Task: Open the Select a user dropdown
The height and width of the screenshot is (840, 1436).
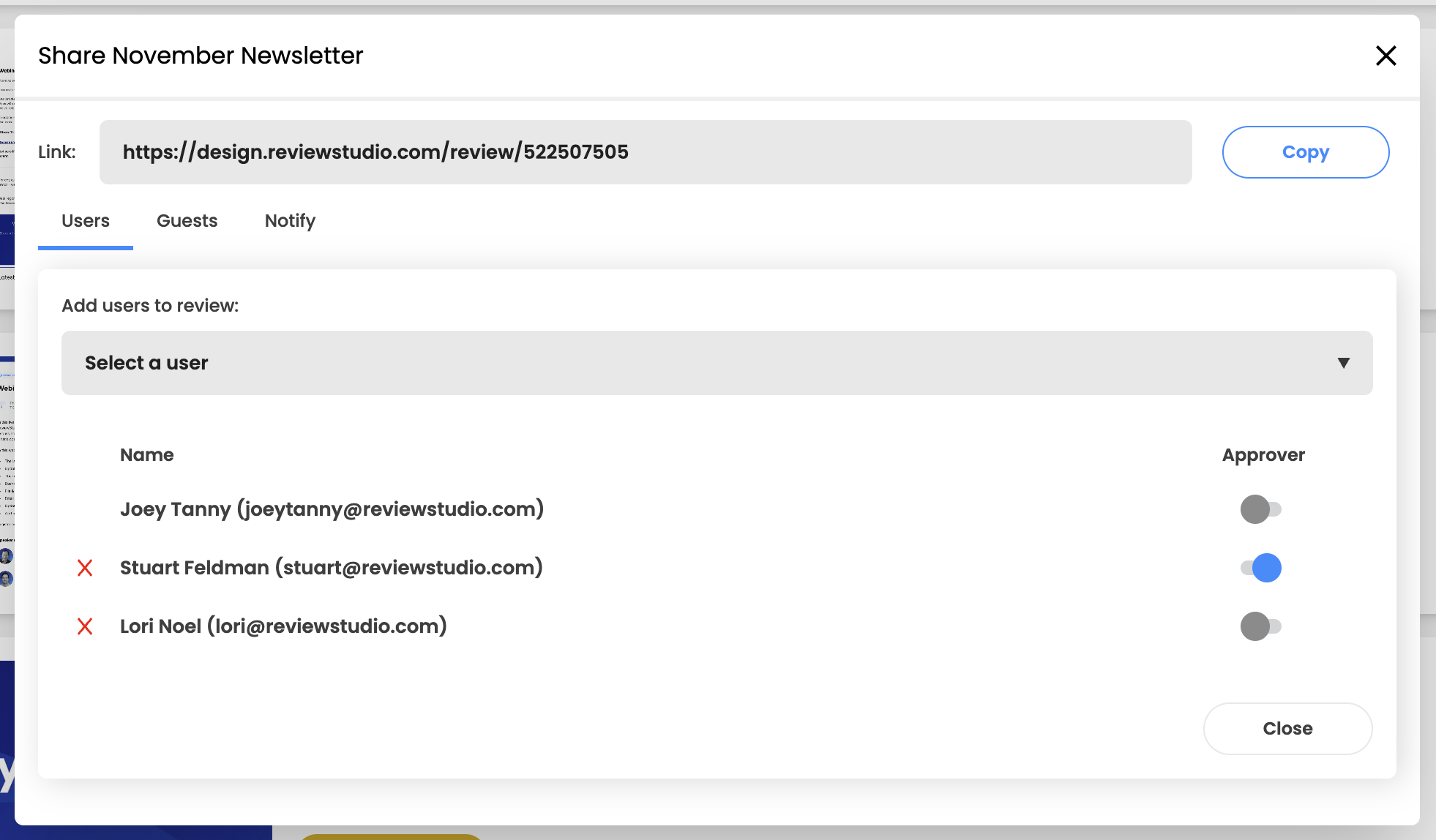Action: pos(717,363)
